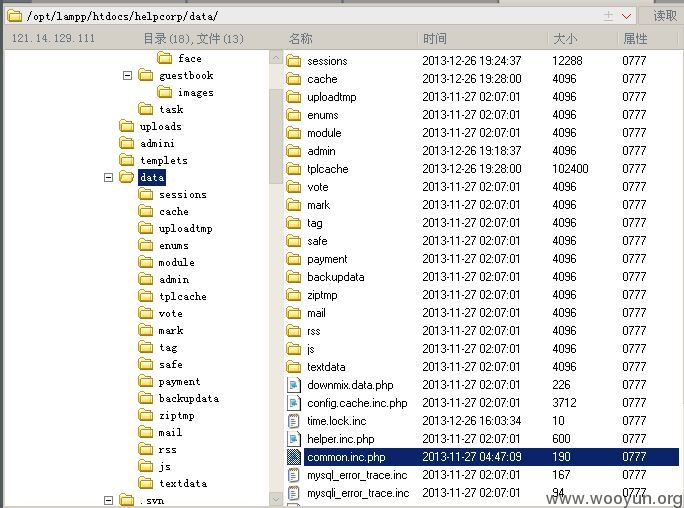Select enums folder name in file list
The width and height of the screenshot is (684, 508).
pos(323,115)
